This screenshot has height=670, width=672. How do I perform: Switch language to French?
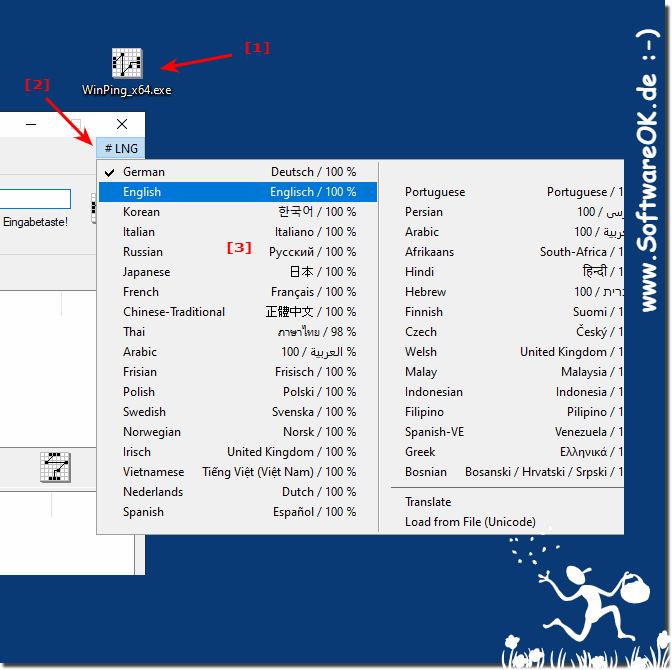pyautogui.click(x=238, y=292)
